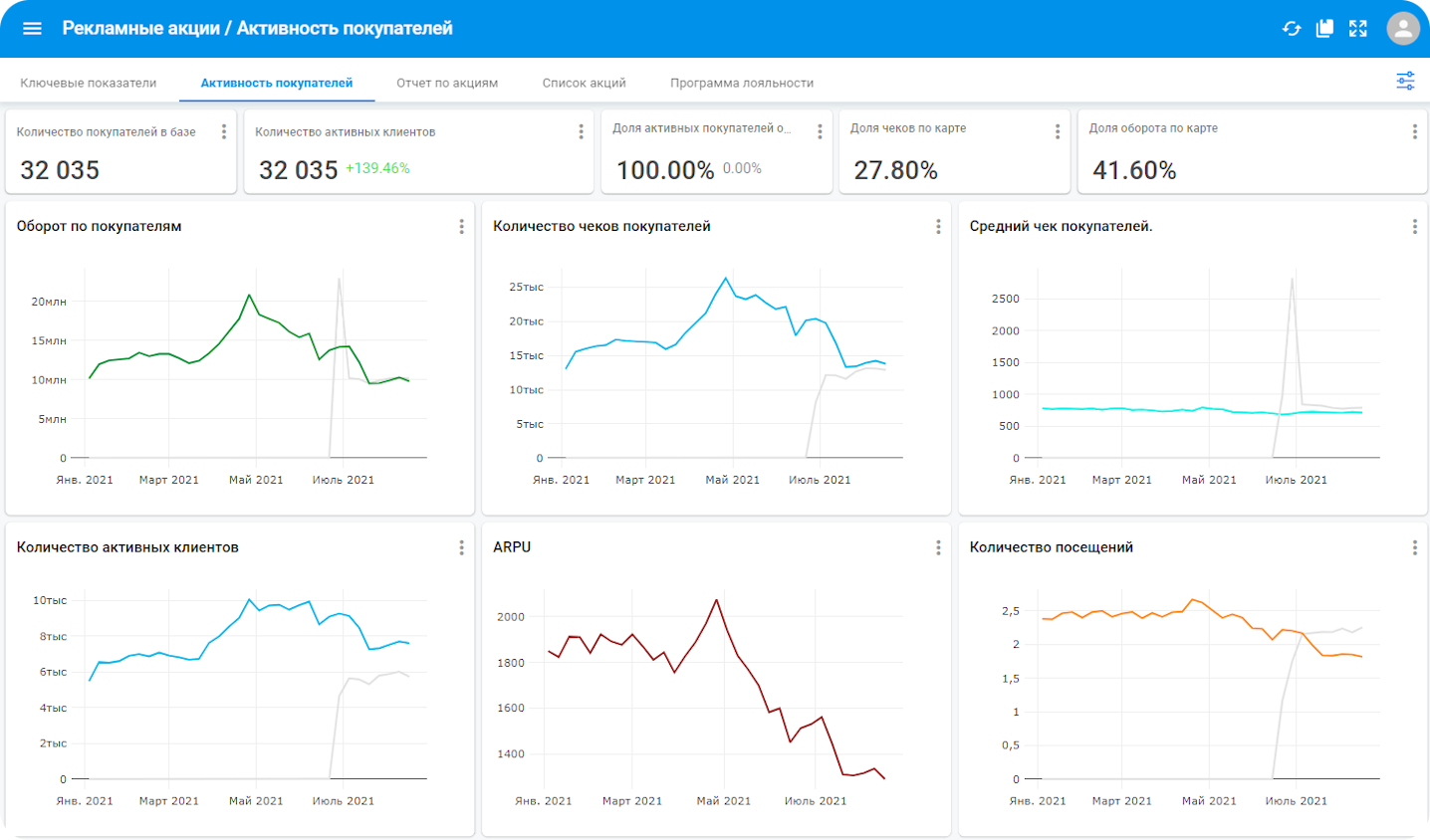Go to Программа лояльности tab
This screenshot has width=1430, height=840.
[742, 84]
